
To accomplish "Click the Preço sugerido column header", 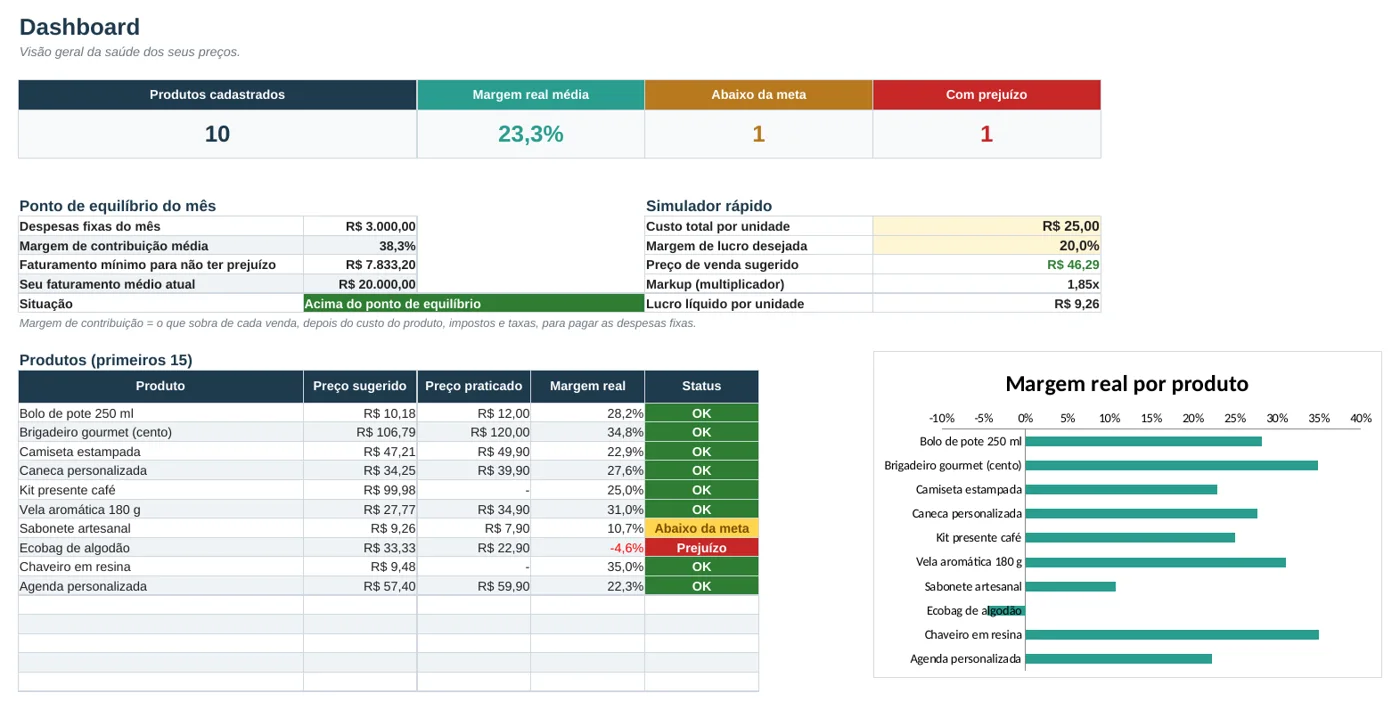I will 360,386.
